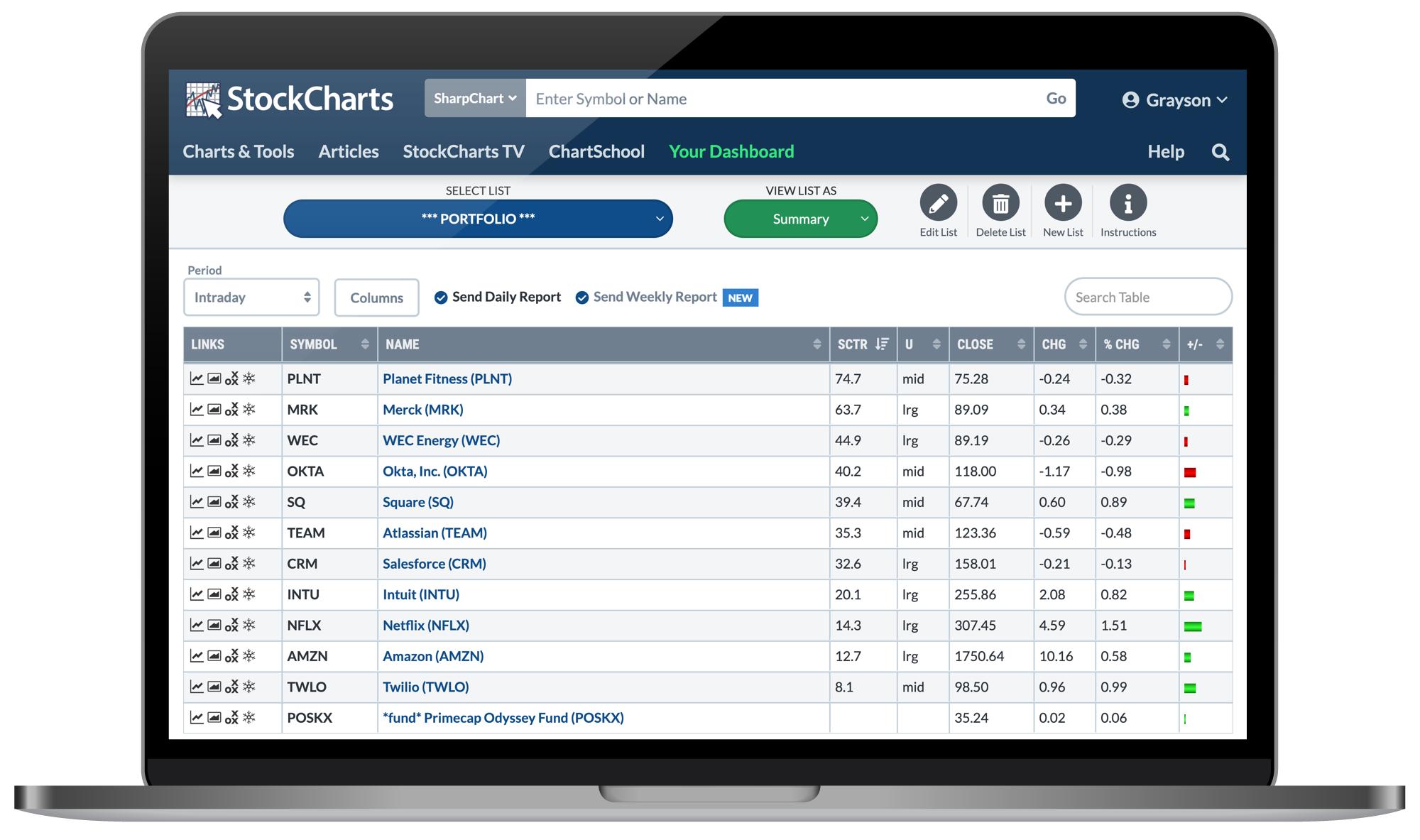Sort table by +/- column
Screen dimensions: 1420x840
1206,344
